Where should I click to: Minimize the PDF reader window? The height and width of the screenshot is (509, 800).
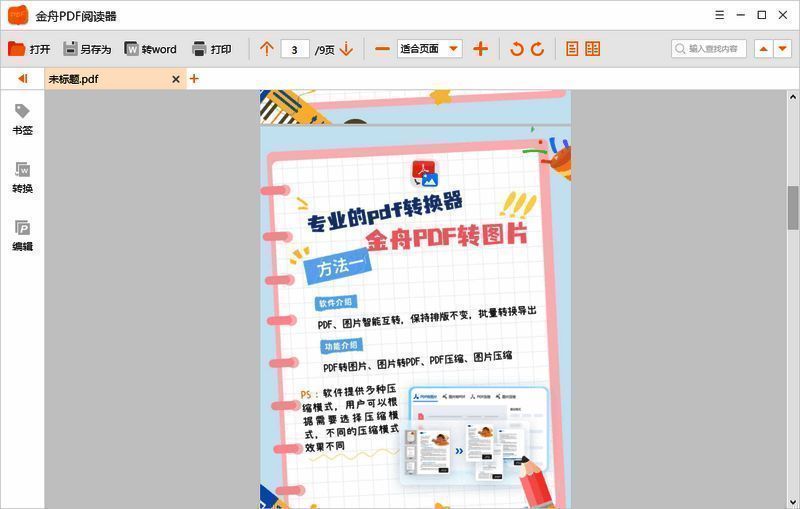click(x=741, y=15)
